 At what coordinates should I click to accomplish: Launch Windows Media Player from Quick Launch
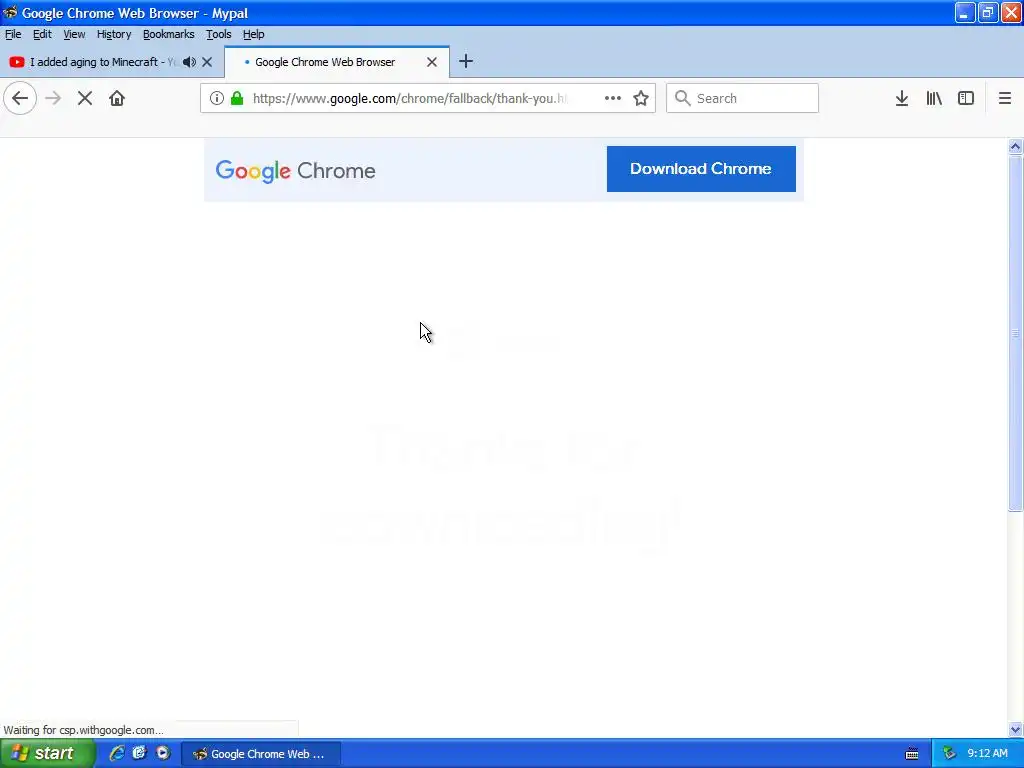click(x=163, y=753)
